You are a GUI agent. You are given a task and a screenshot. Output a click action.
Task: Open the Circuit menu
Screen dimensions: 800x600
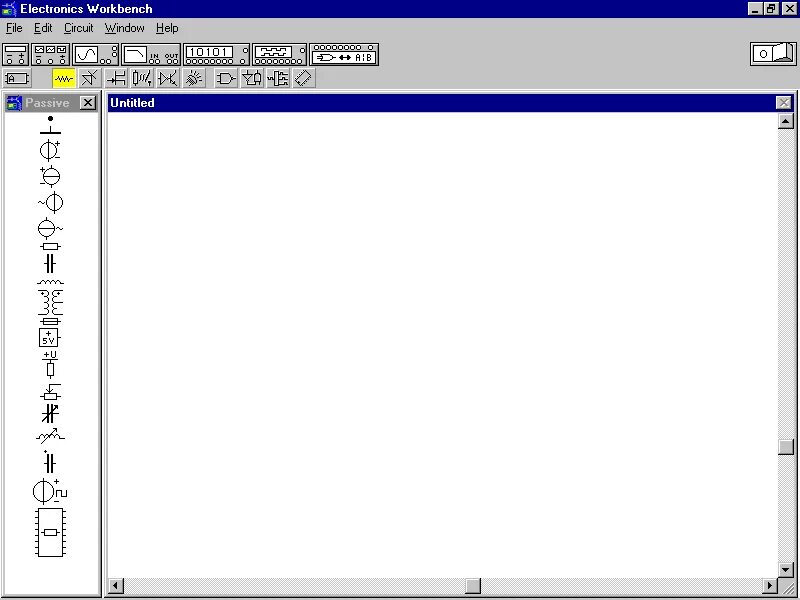79,28
